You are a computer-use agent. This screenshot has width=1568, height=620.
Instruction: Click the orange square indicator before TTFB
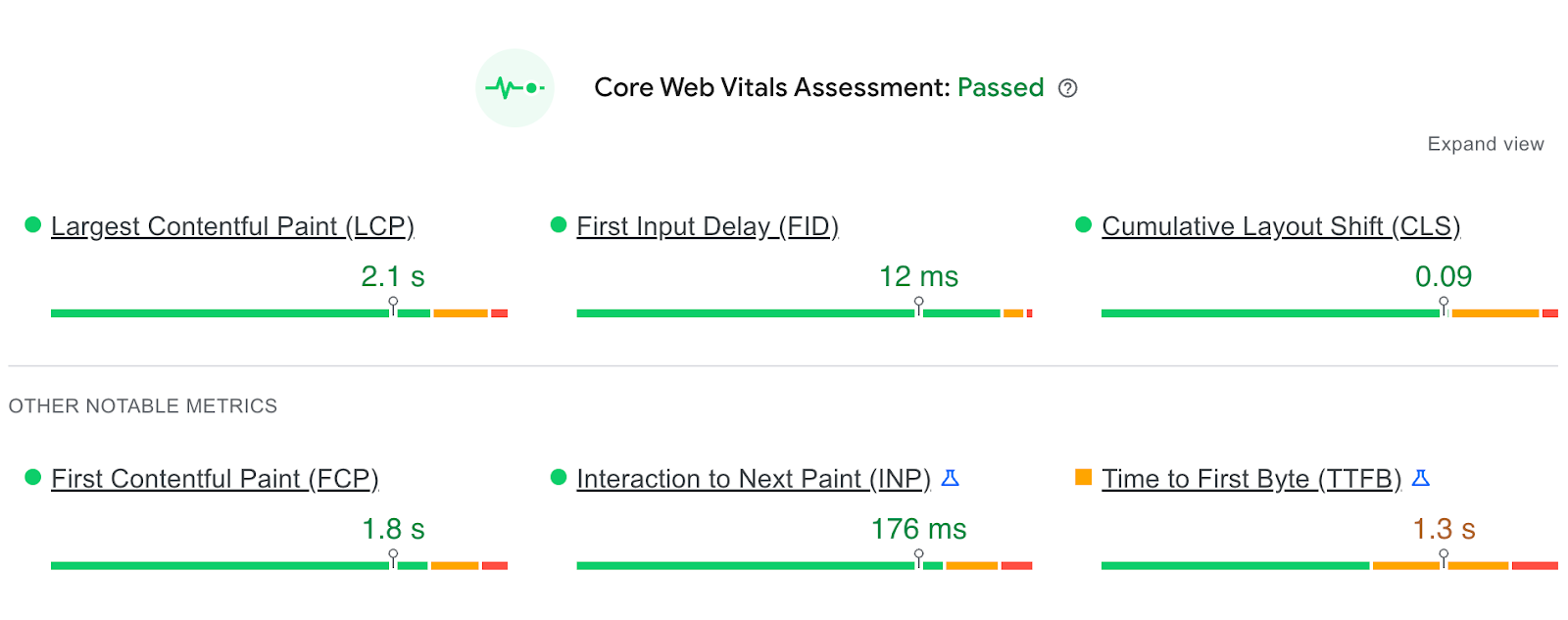click(1083, 478)
